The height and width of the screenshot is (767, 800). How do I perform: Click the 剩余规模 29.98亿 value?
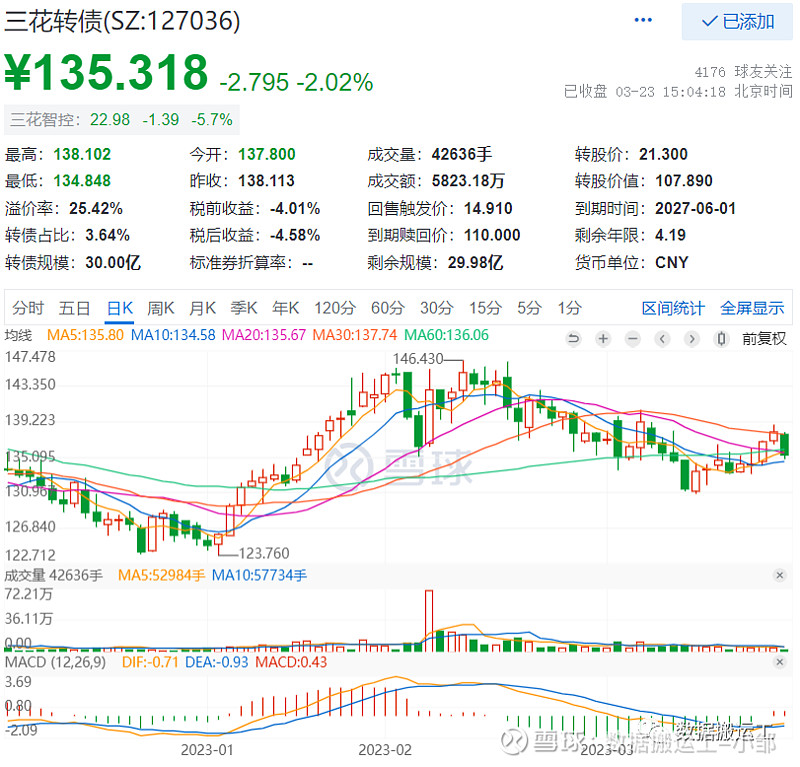[x=476, y=262]
